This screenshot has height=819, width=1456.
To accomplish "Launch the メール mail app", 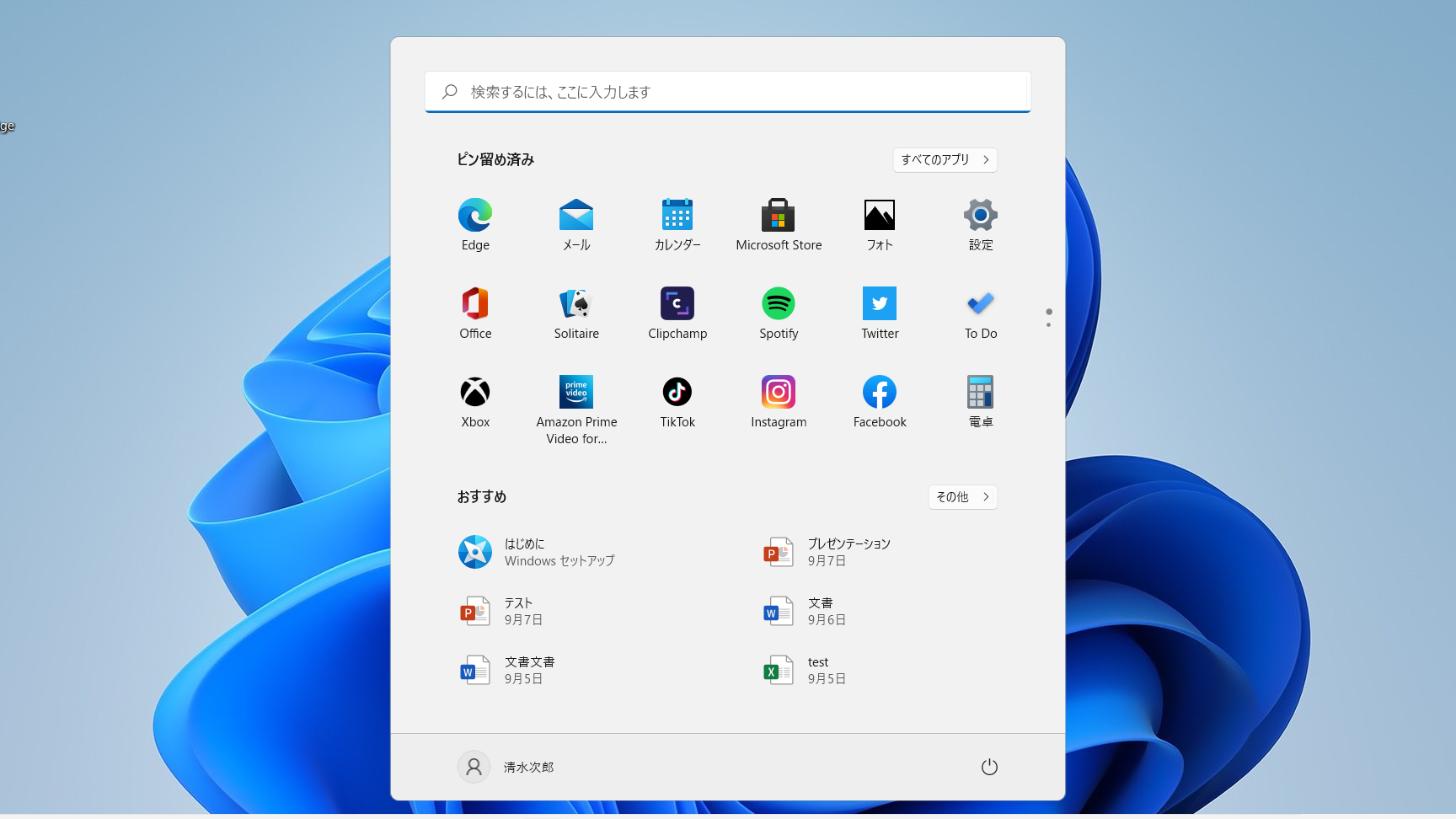I will coord(576,224).
